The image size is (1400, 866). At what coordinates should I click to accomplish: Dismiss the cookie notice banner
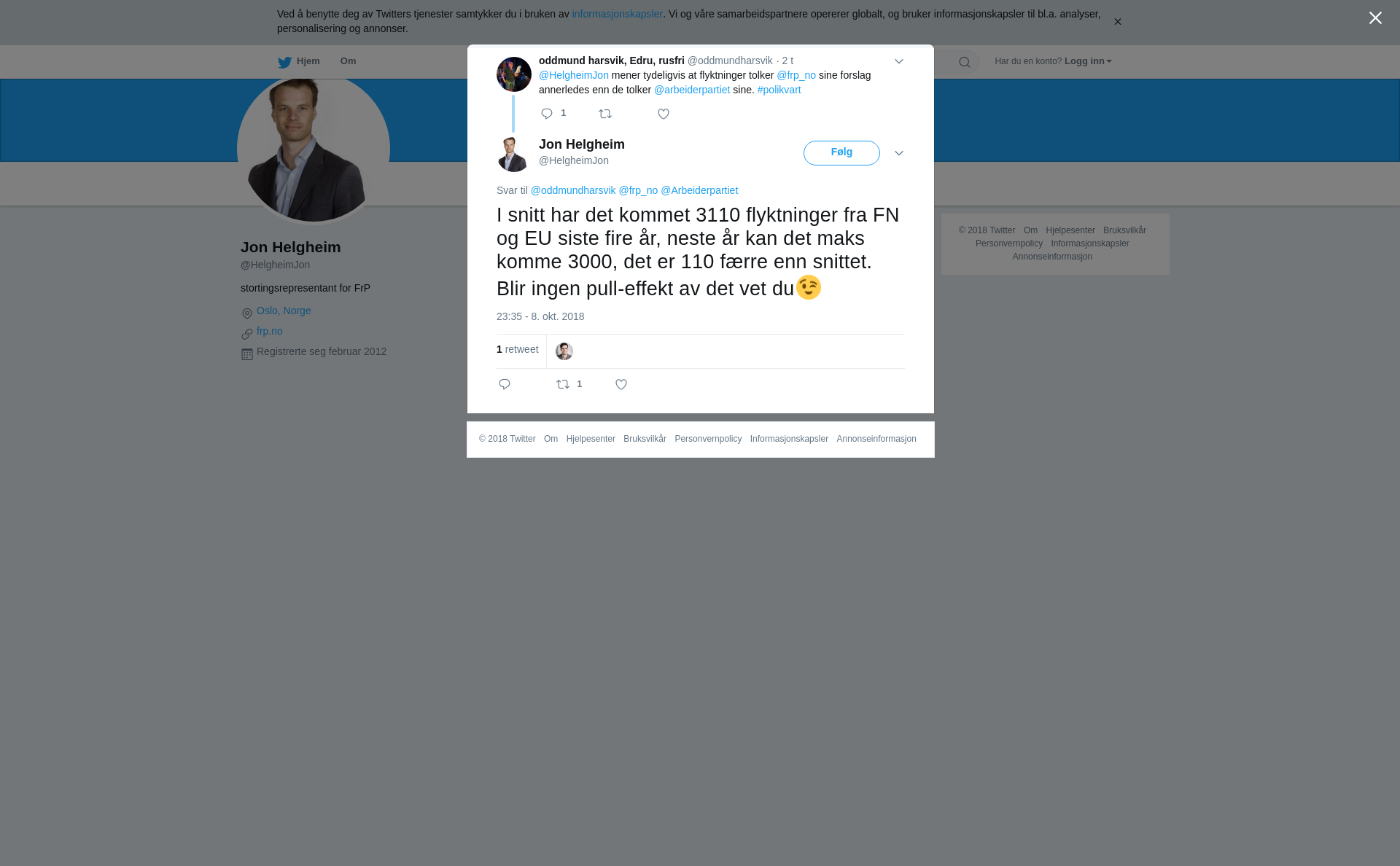1117,22
